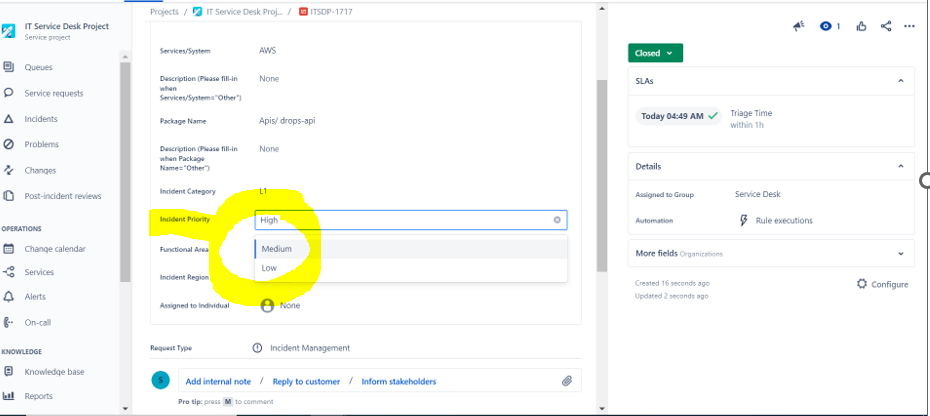This screenshot has height=416, width=930.
Task: Click the thumbs-up vote icon
Action: (861, 26)
